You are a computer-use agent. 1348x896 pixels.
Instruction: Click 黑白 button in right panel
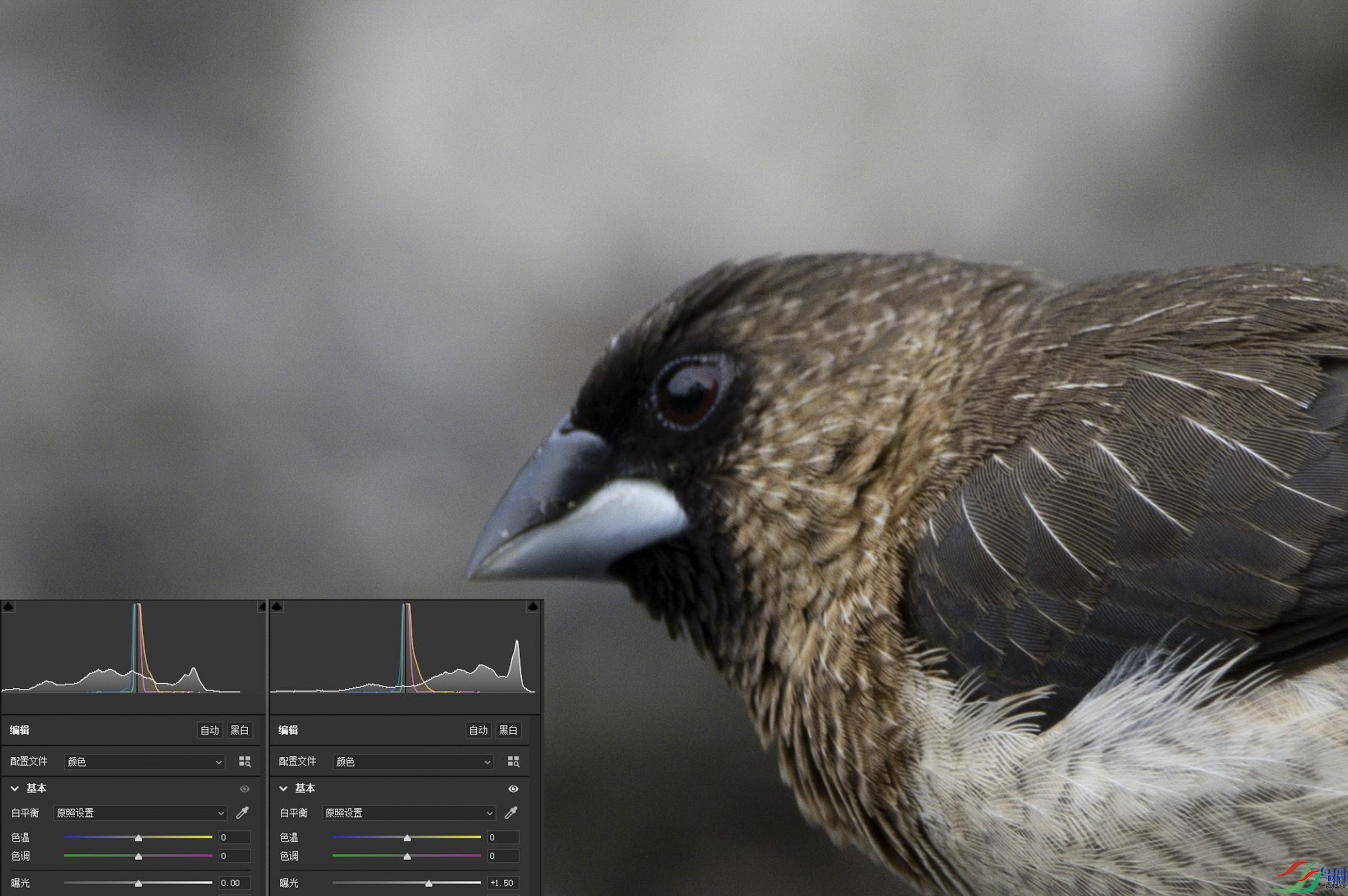point(508,730)
